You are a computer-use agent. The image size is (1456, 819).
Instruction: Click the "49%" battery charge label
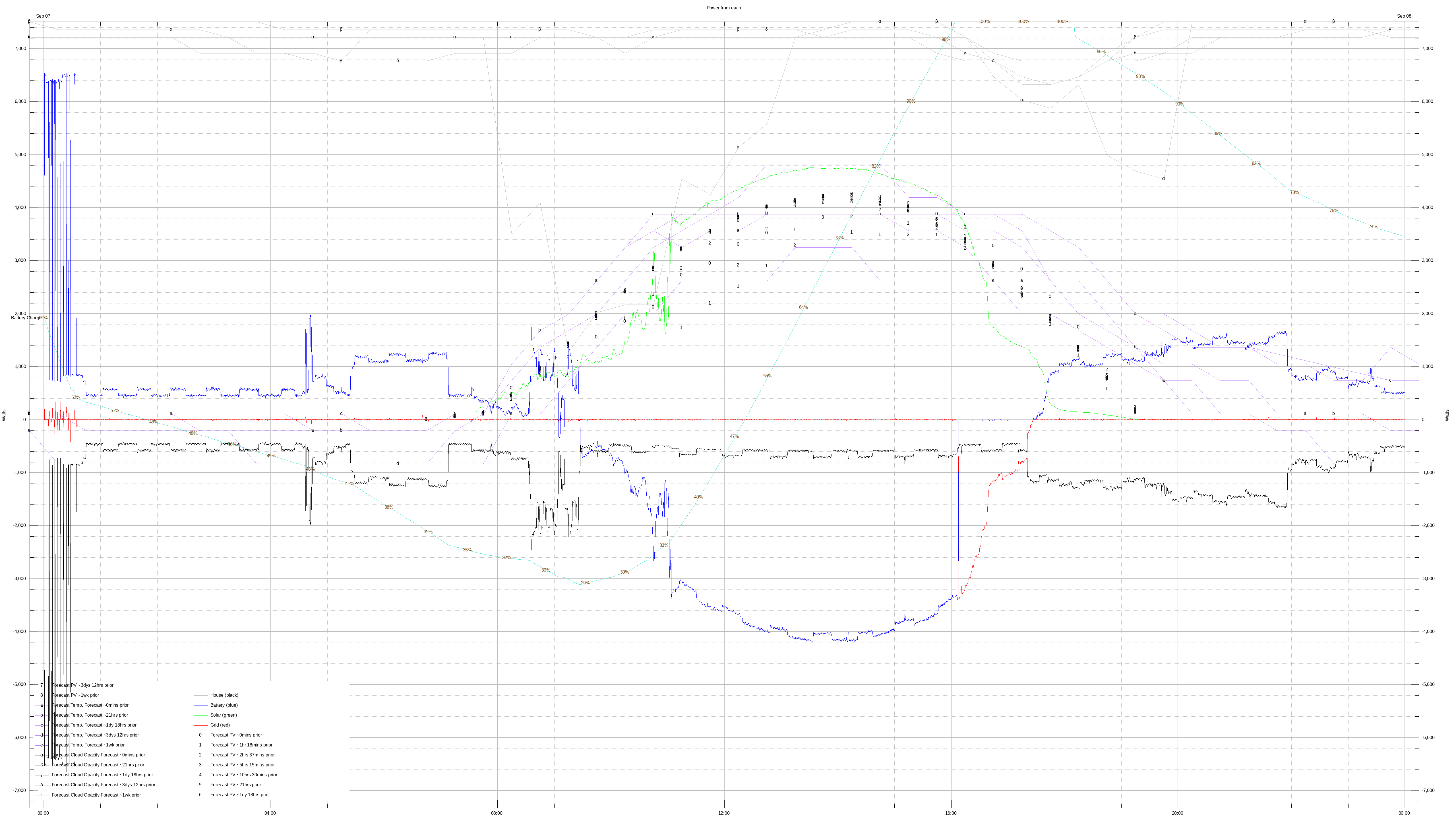tap(154, 422)
